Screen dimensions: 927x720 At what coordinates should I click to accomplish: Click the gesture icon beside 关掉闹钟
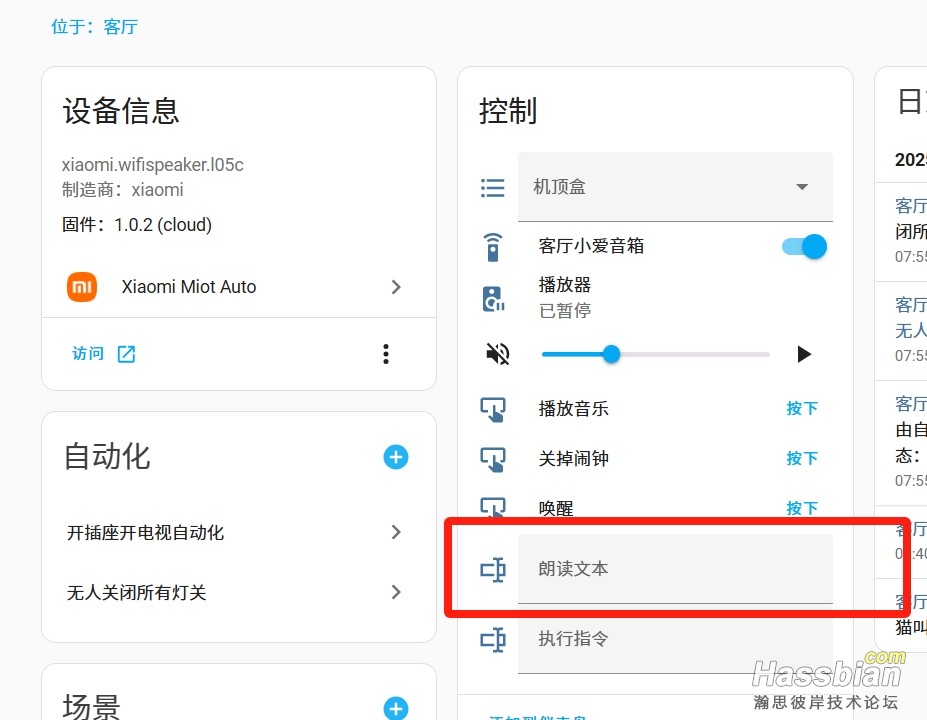[x=492, y=459]
